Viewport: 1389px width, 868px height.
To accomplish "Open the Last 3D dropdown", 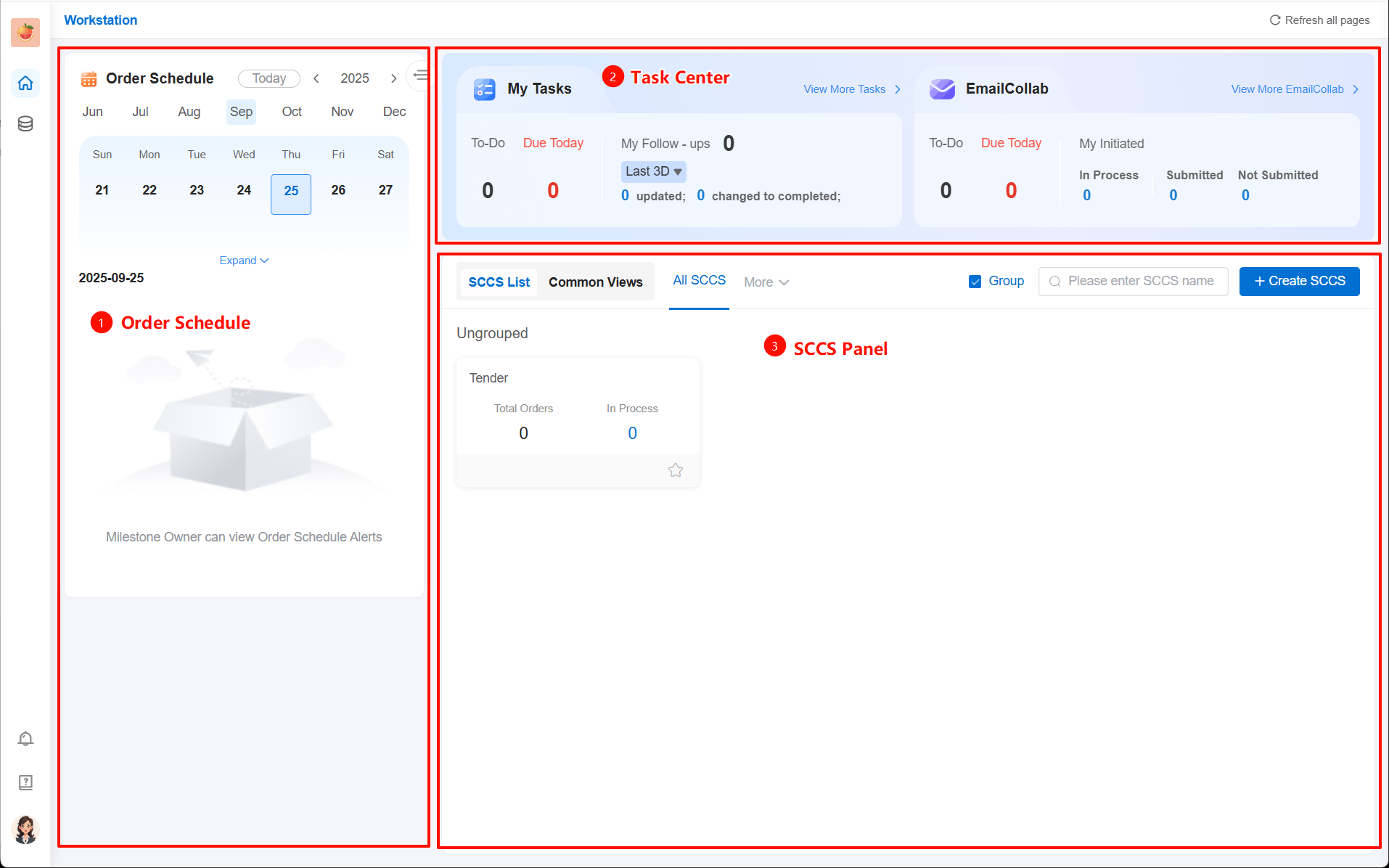I will [x=653, y=171].
